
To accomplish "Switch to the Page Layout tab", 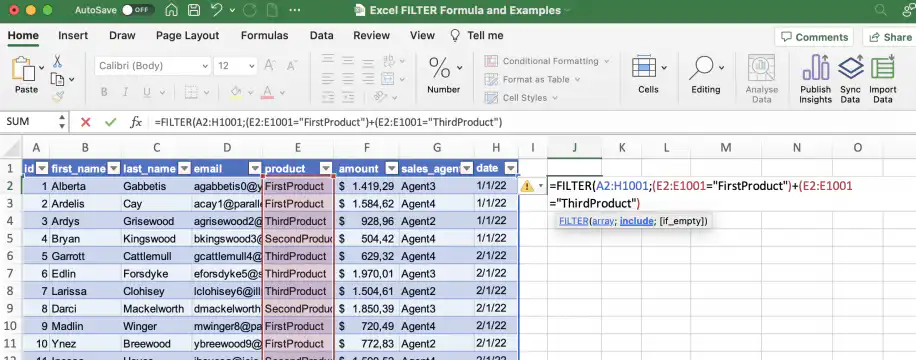I will [x=188, y=36].
